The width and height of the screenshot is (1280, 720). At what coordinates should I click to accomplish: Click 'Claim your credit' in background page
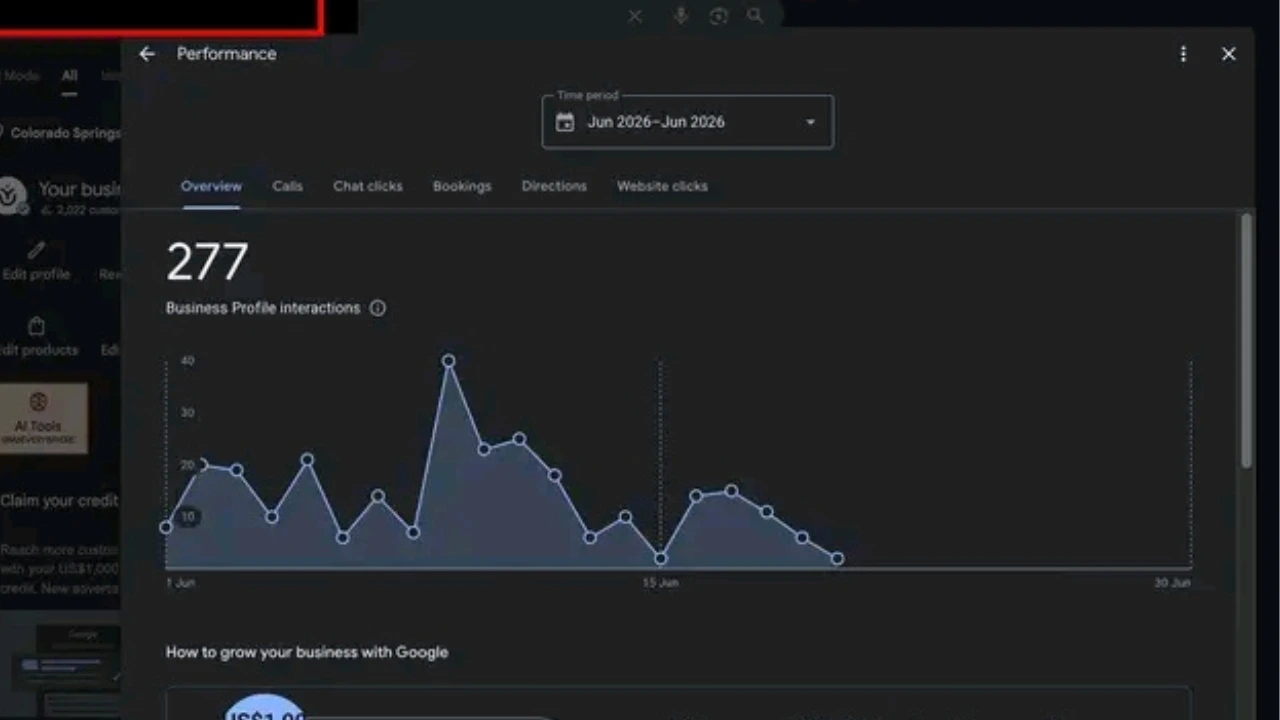[x=59, y=500]
